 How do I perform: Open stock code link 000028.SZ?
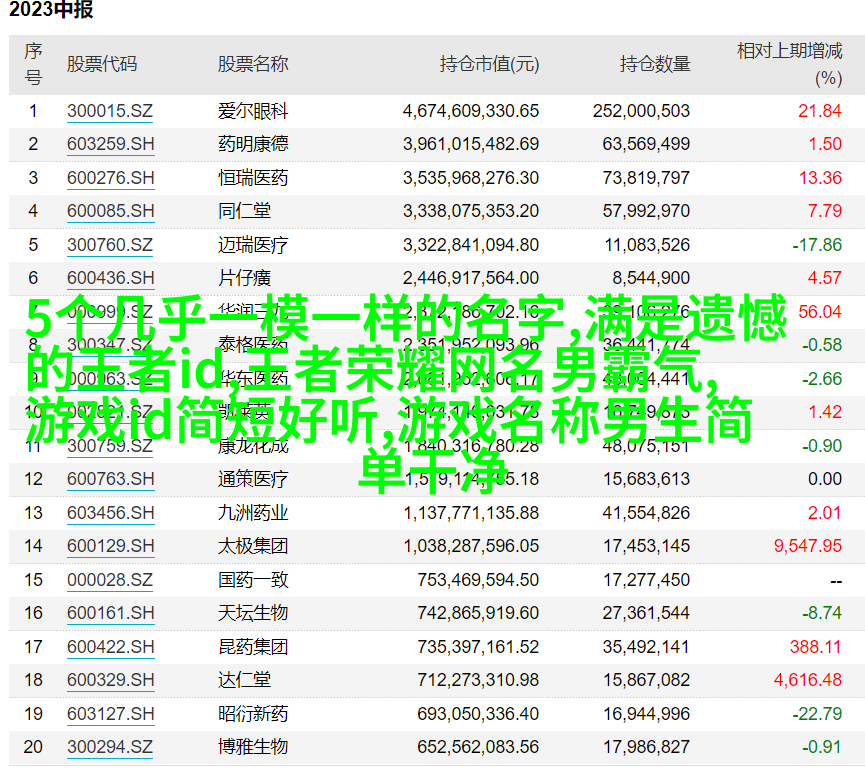[110, 580]
